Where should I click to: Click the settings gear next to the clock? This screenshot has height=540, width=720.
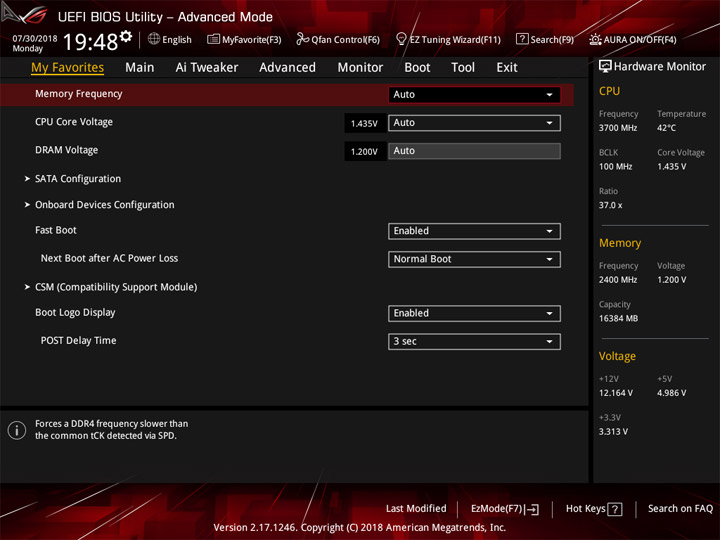coord(126,36)
